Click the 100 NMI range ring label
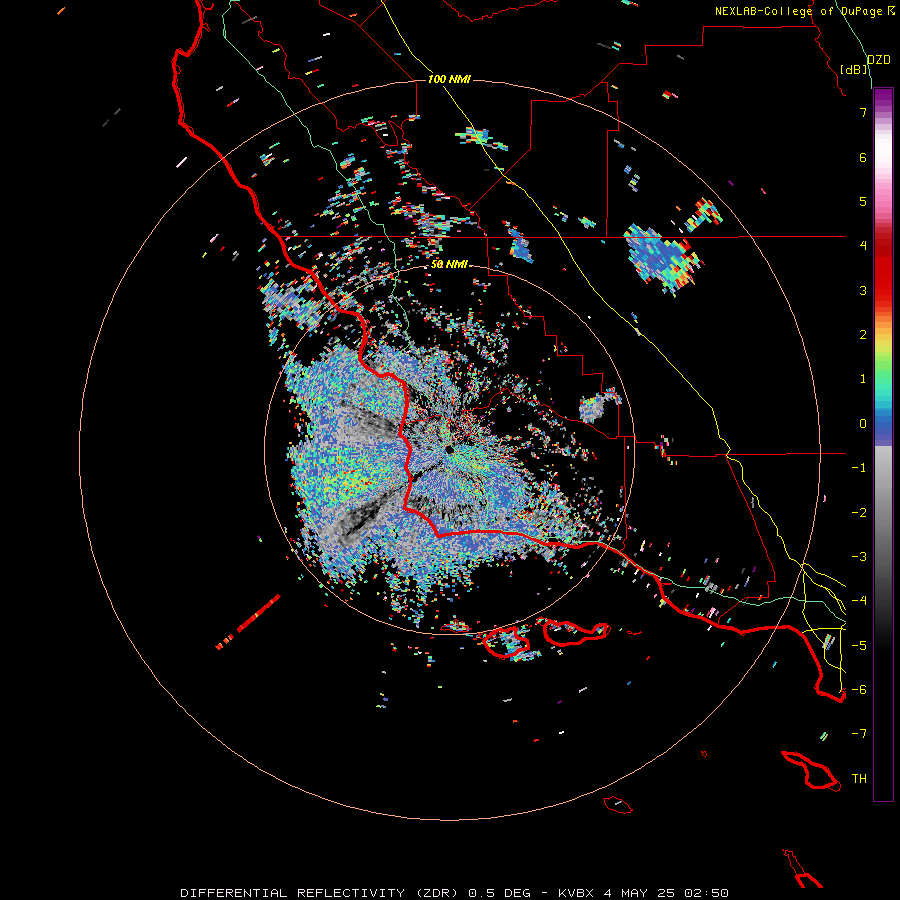Image resolution: width=900 pixels, height=900 pixels. [449, 79]
